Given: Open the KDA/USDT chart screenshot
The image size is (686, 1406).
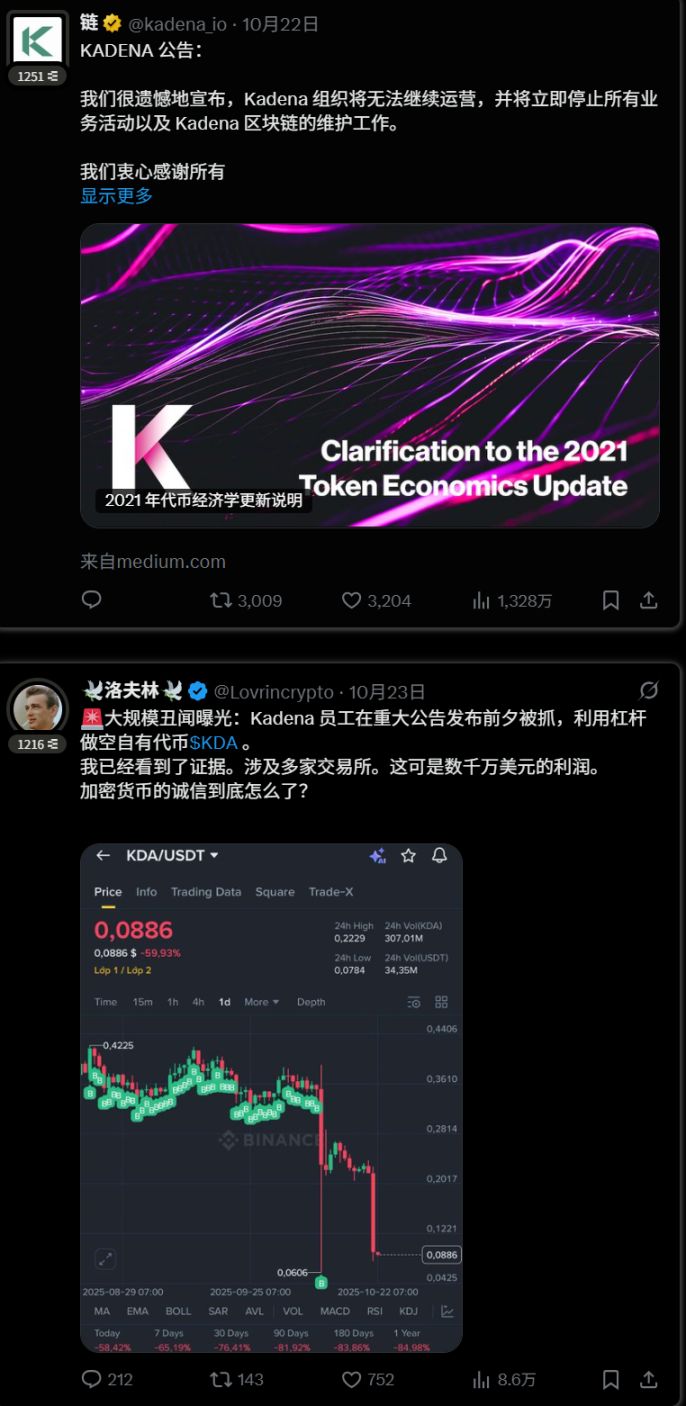Looking at the screenshot, I should pyautogui.click(x=271, y=1098).
